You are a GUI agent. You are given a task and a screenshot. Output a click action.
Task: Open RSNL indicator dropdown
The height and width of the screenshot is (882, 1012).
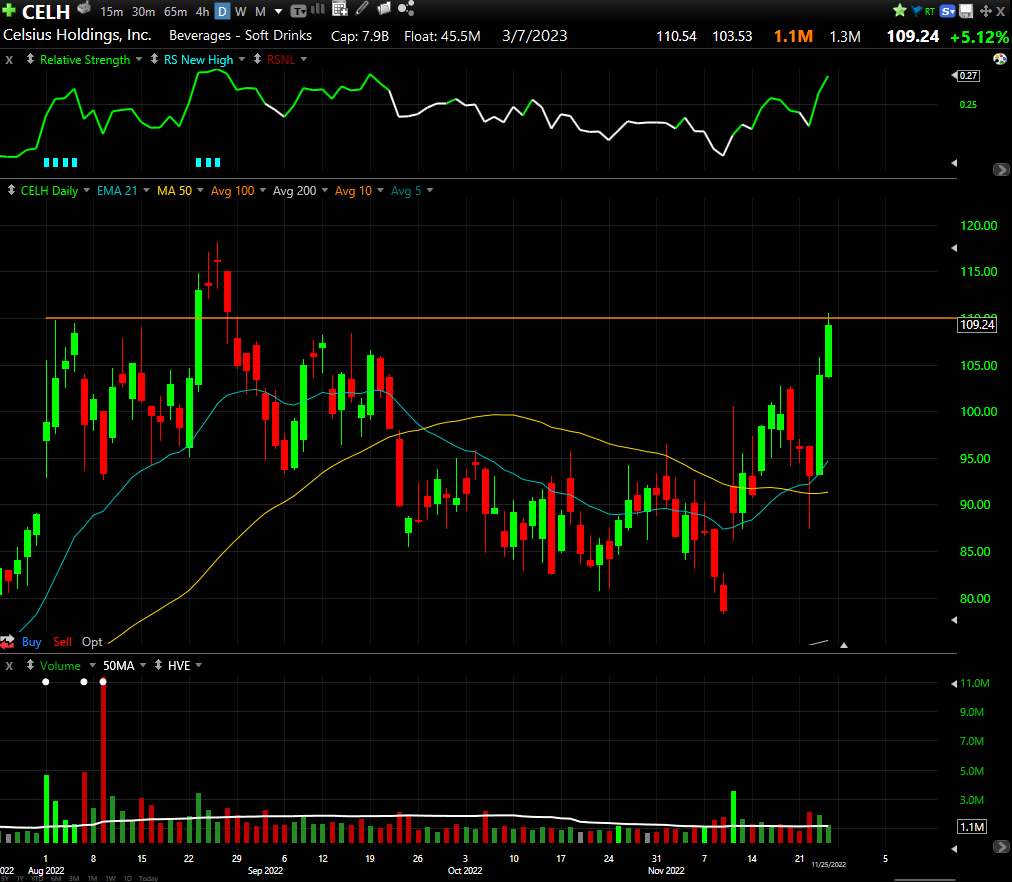coord(303,59)
